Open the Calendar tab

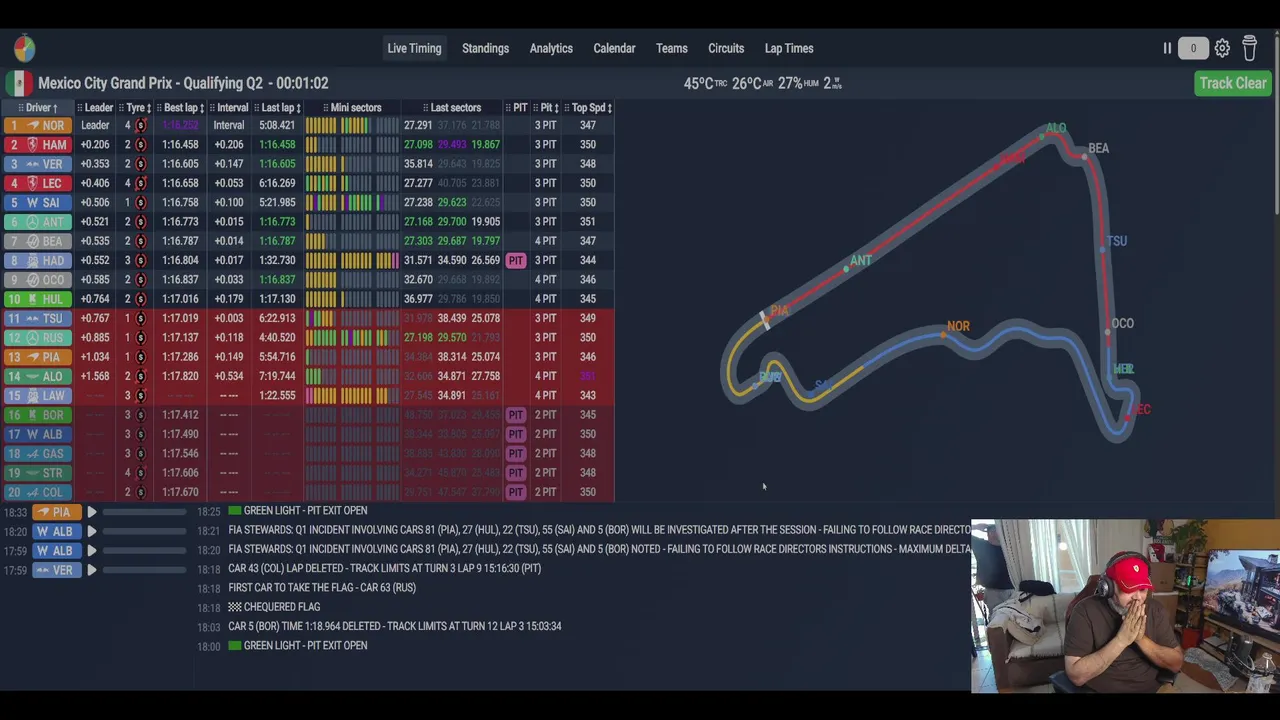point(614,48)
